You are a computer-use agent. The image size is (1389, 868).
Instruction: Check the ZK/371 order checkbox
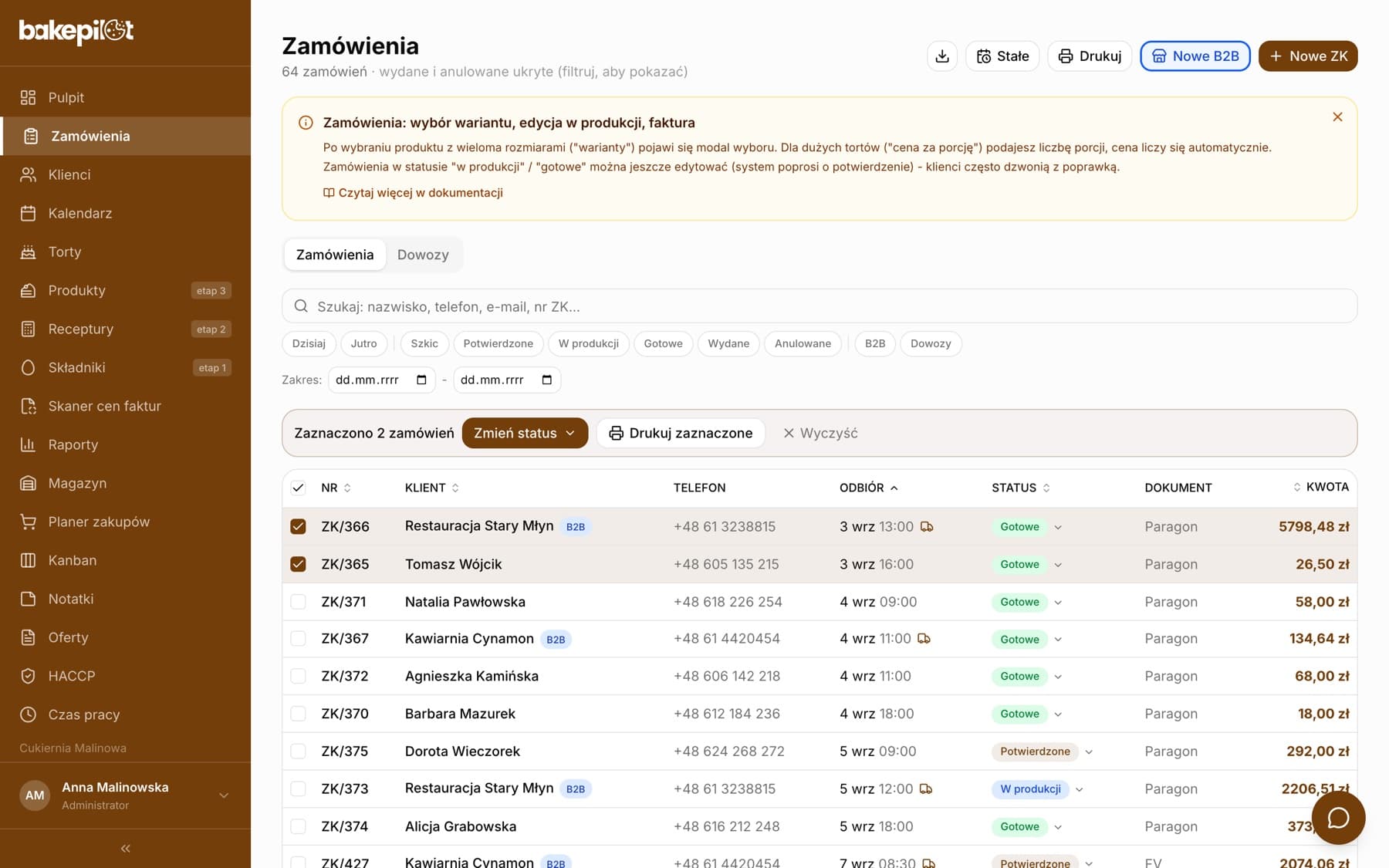coord(298,602)
